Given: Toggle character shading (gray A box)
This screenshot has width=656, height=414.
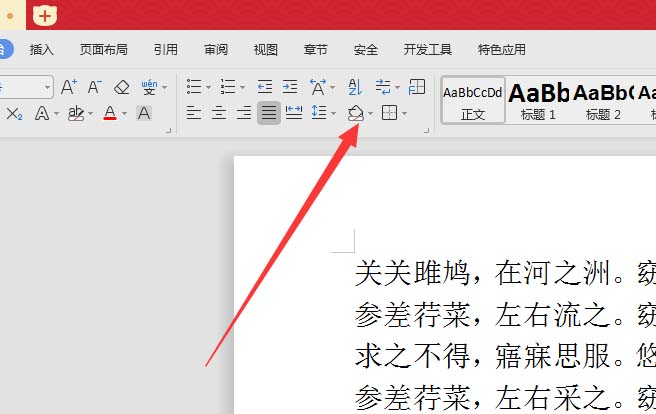Looking at the screenshot, I should (x=144, y=113).
